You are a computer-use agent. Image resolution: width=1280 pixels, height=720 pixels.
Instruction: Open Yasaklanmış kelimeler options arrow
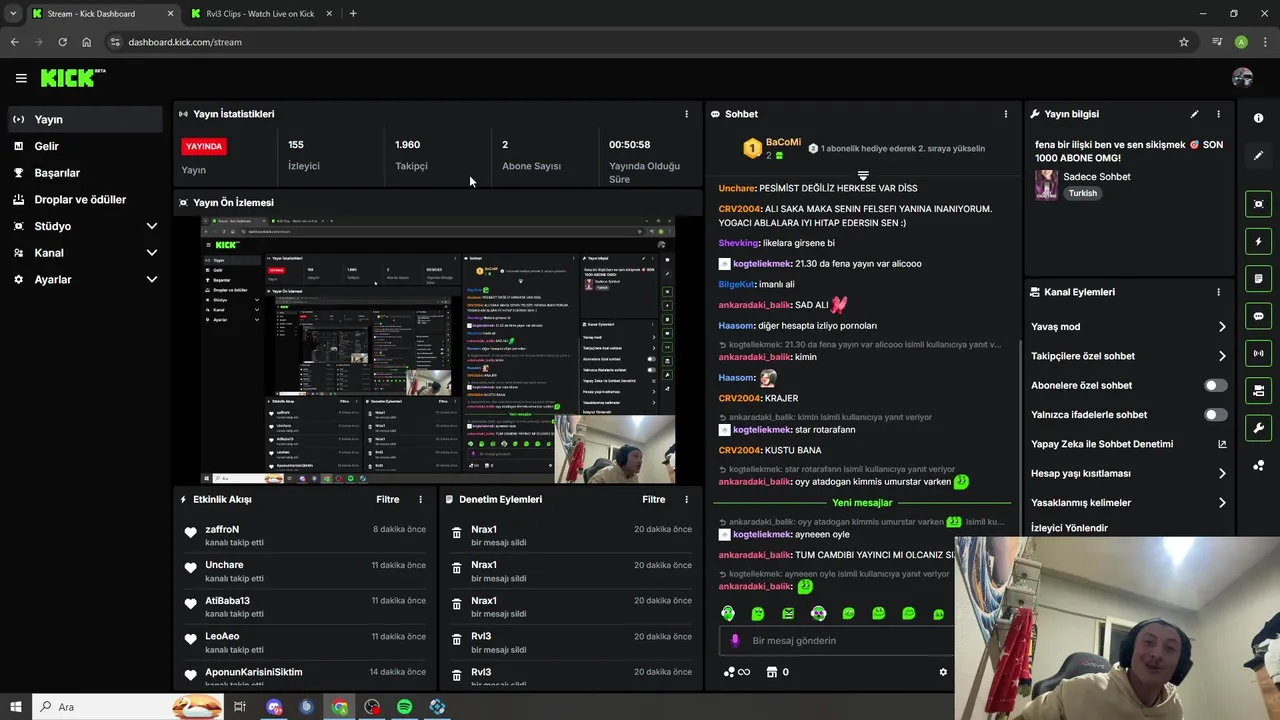click(1222, 503)
